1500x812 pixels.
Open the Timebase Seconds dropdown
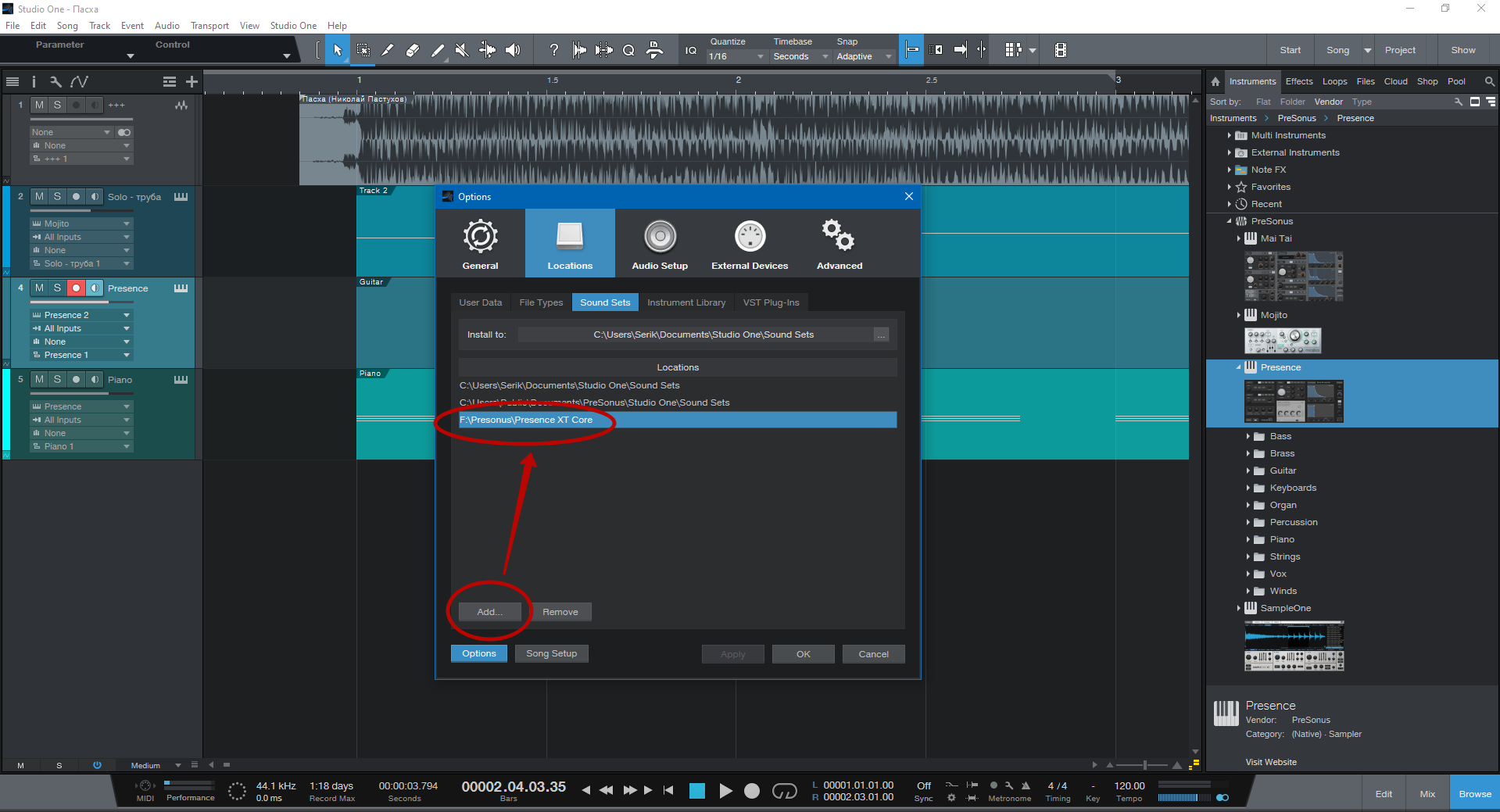pyautogui.click(x=800, y=56)
